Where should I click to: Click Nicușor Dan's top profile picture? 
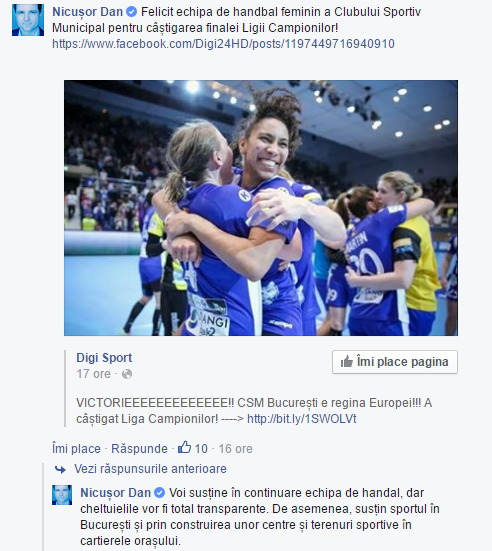click(x=28, y=20)
